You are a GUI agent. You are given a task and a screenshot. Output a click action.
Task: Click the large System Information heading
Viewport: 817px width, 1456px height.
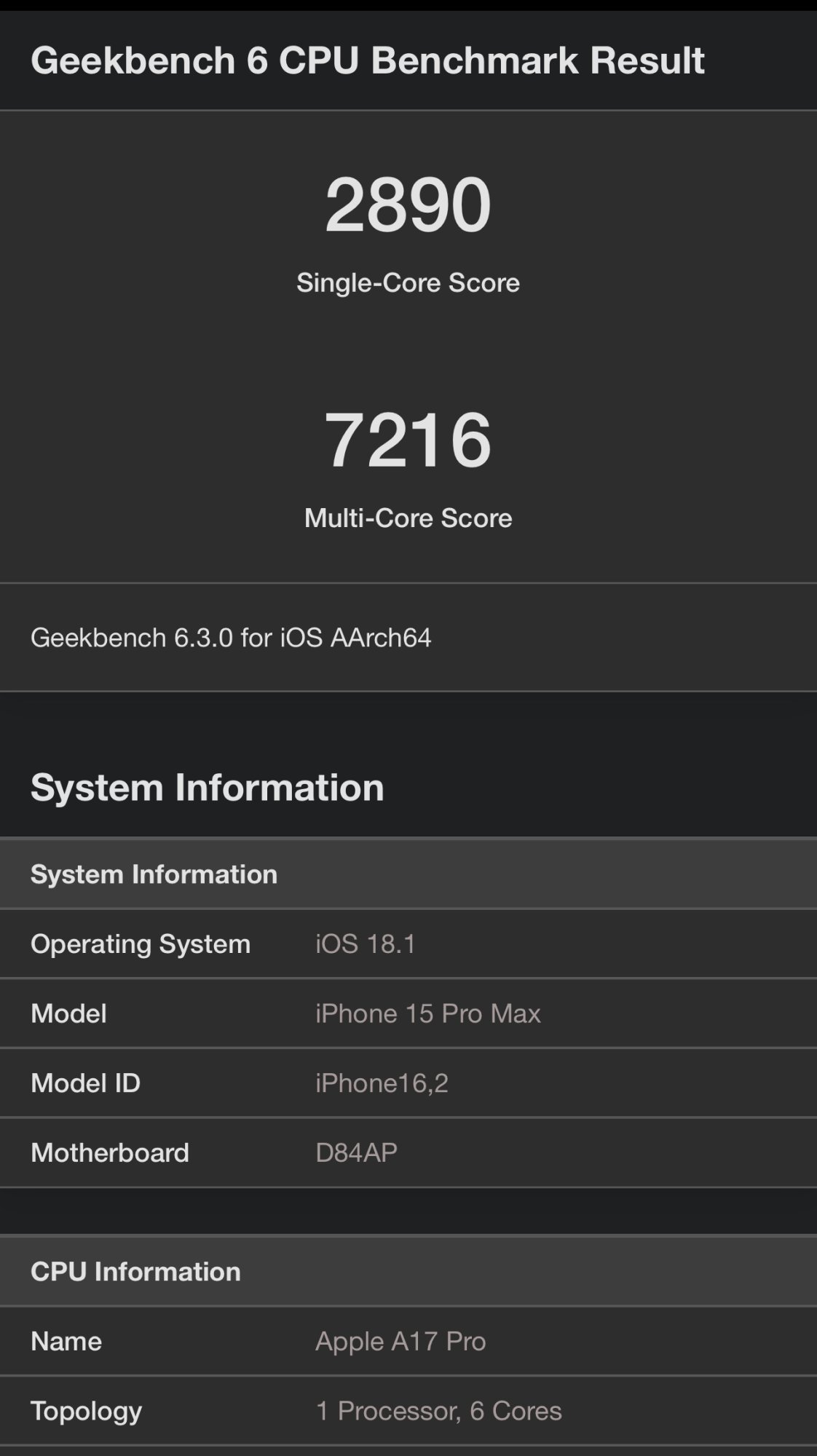point(207,787)
